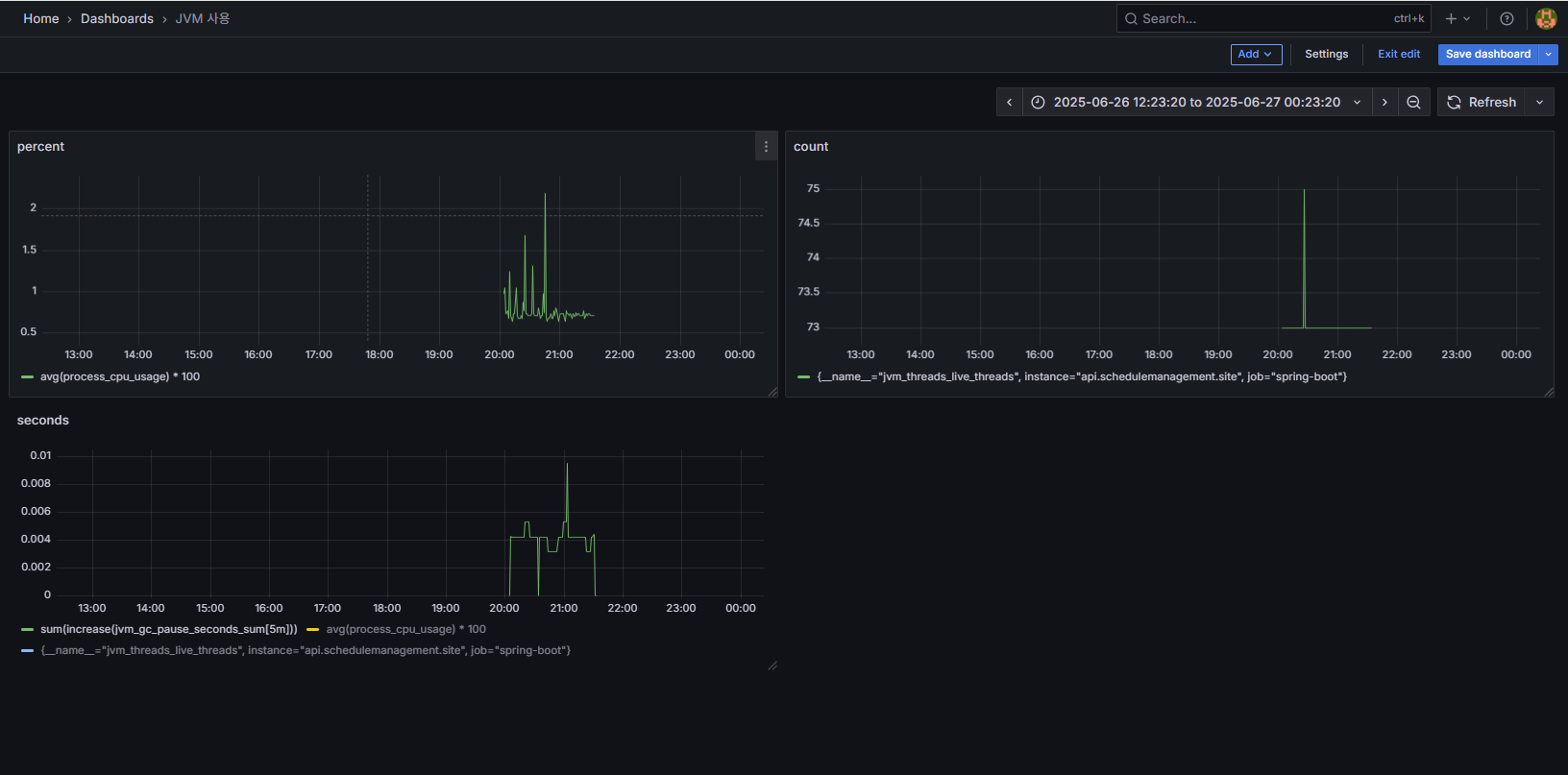The height and width of the screenshot is (775, 1568).
Task: Shift time range forward with right arrow
Action: click(1384, 102)
